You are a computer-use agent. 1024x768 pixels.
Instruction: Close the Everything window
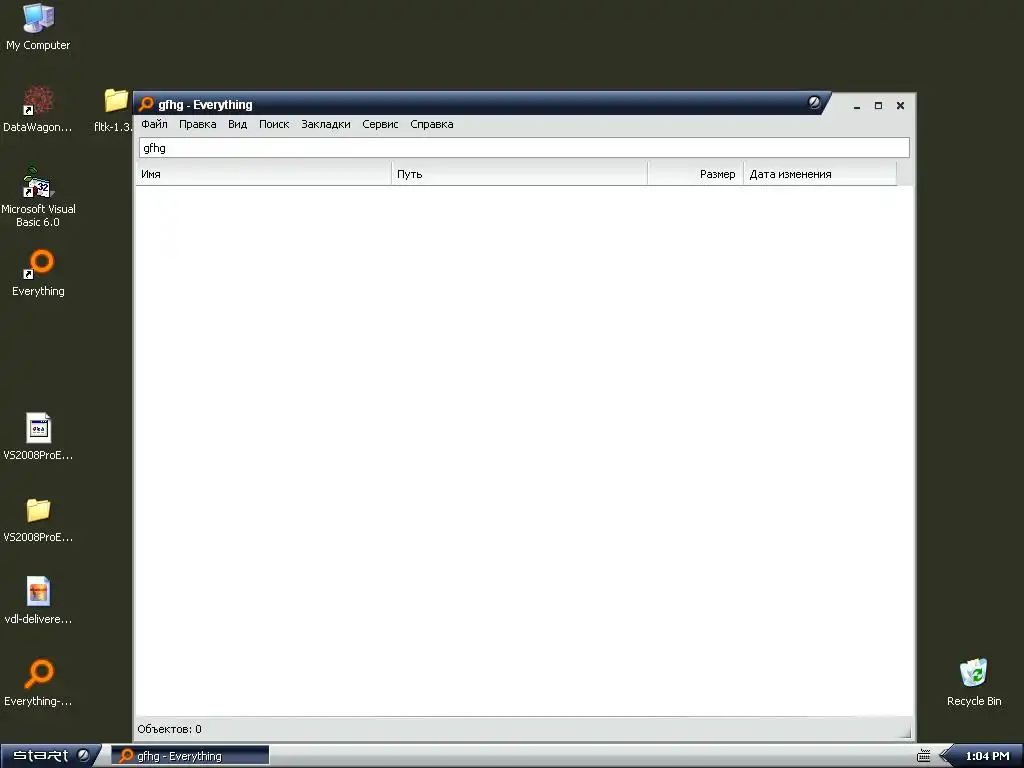pyautogui.click(x=900, y=105)
